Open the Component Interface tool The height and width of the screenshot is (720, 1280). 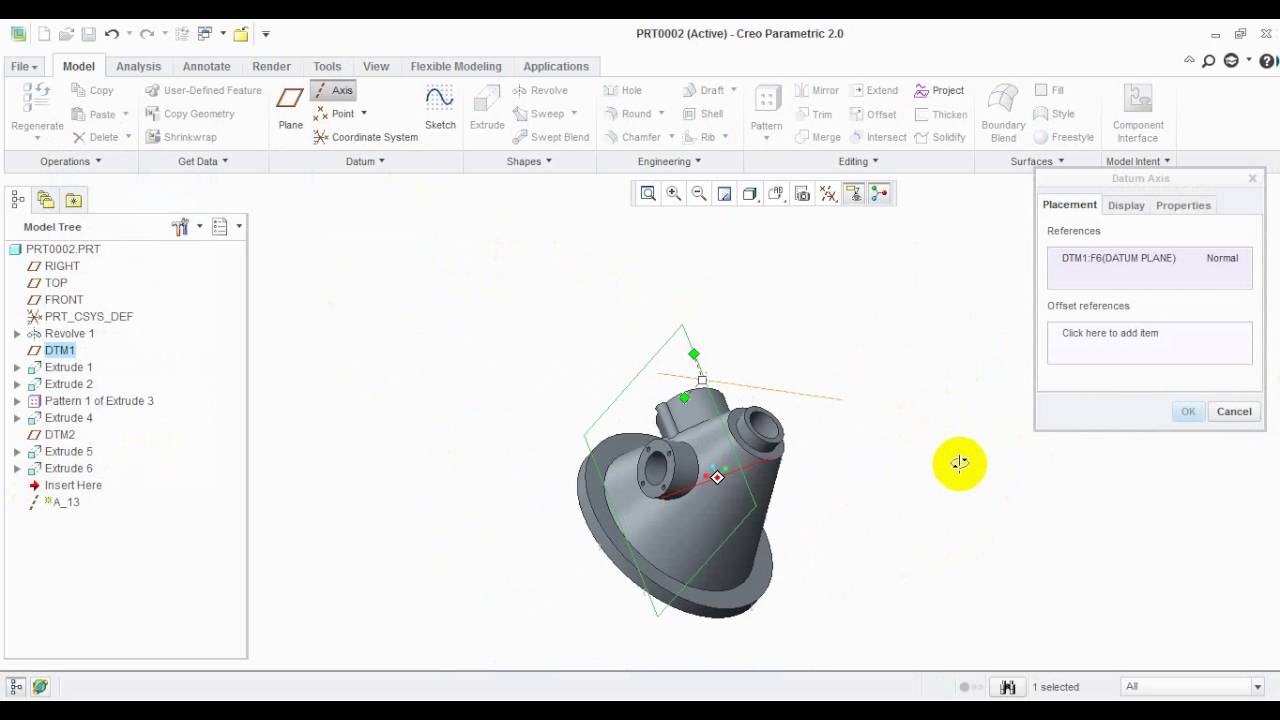1138,113
